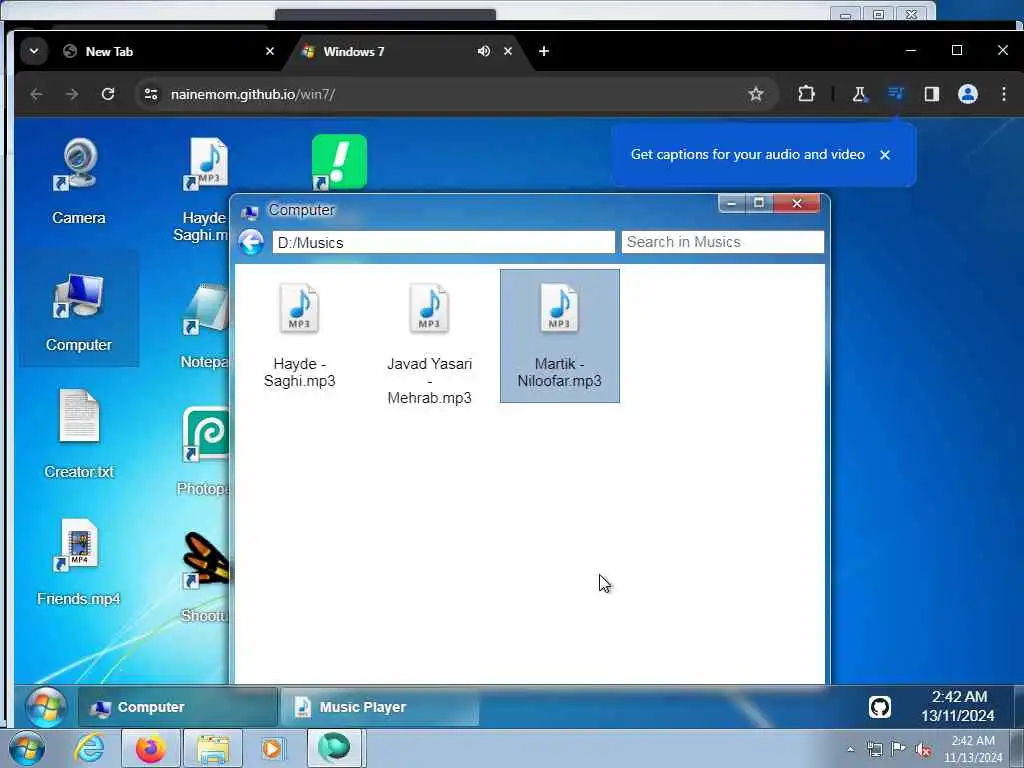The width and height of the screenshot is (1024, 768).
Task: Click the Search in Musics field
Action: tap(723, 242)
